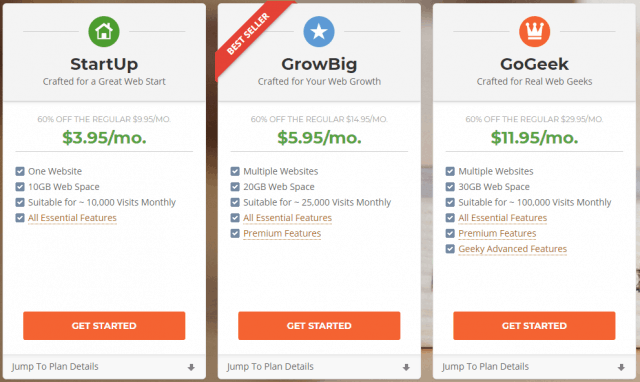Image resolution: width=640 pixels, height=382 pixels.
Task: Open StartUp All Essential Features link
Action: (72, 218)
